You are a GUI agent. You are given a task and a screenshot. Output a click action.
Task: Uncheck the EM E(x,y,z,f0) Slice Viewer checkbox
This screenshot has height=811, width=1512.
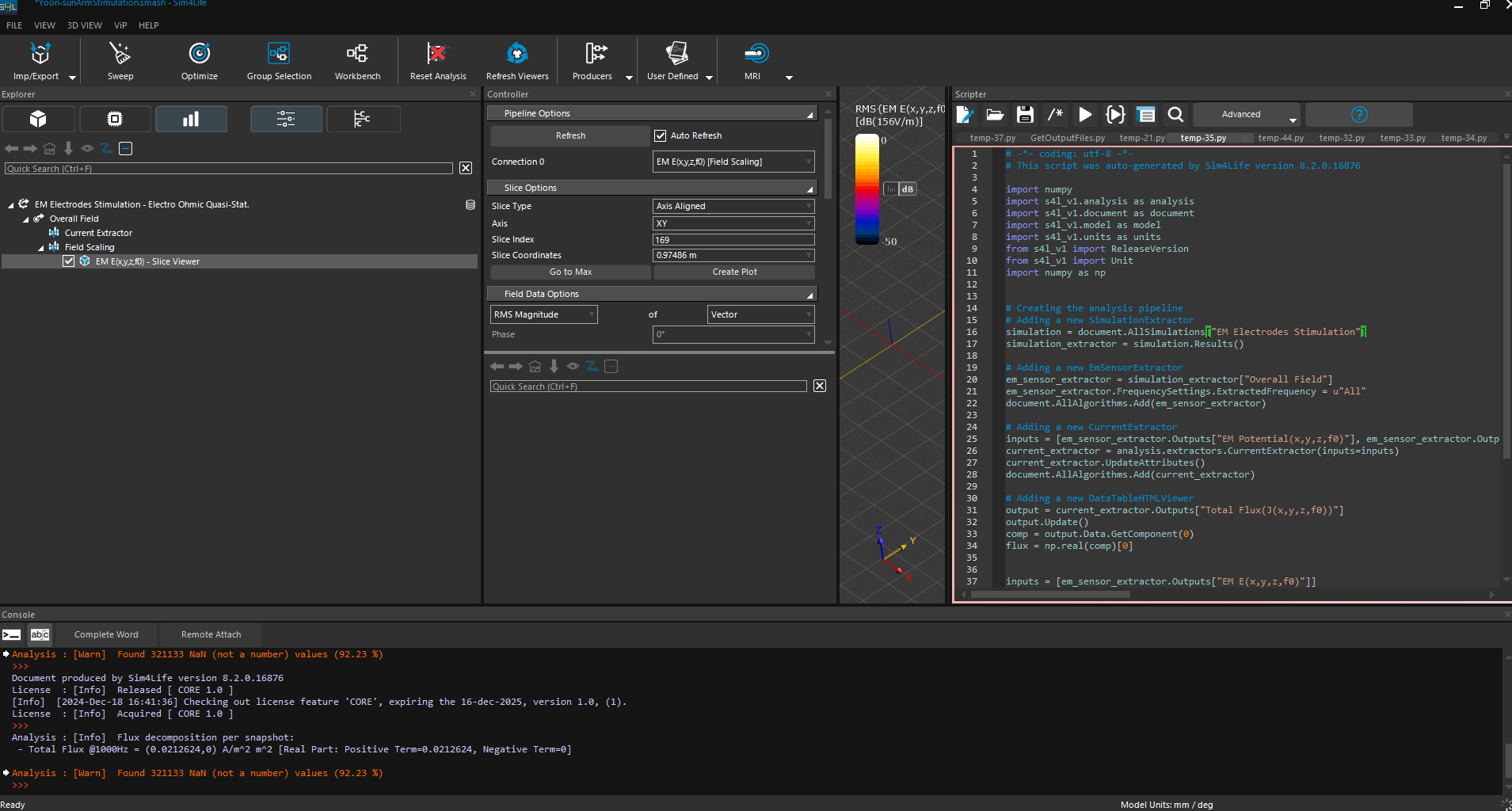pyautogui.click(x=69, y=261)
